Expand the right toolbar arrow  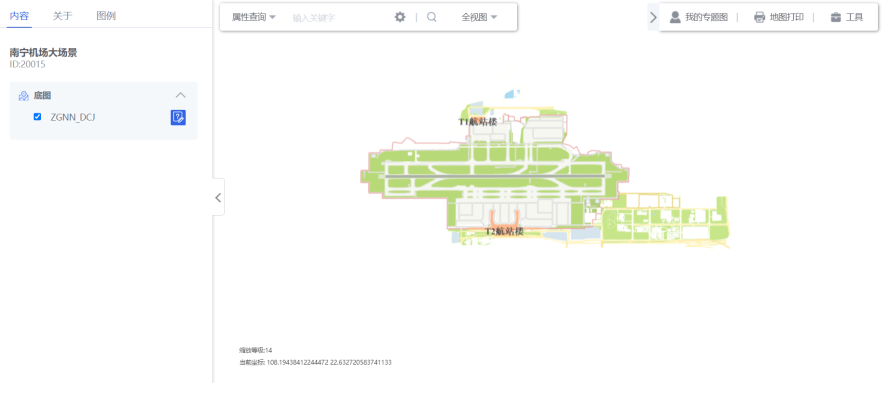coord(653,17)
